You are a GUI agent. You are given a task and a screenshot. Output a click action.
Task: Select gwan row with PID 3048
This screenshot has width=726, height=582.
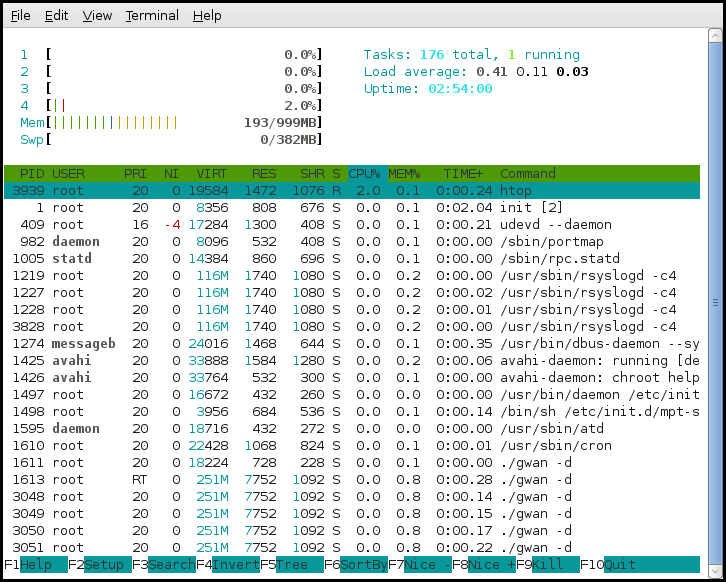pos(352,497)
